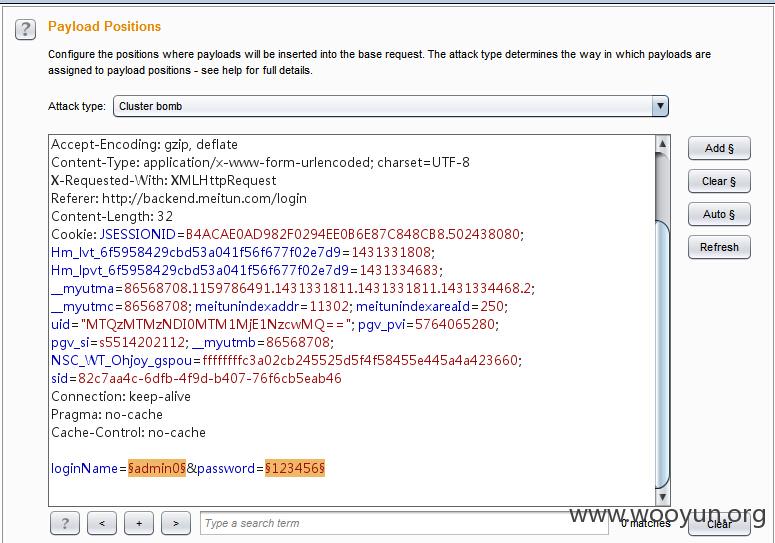
Task: Click the scroll up arrow of the request editor
Action: point(662,144)
